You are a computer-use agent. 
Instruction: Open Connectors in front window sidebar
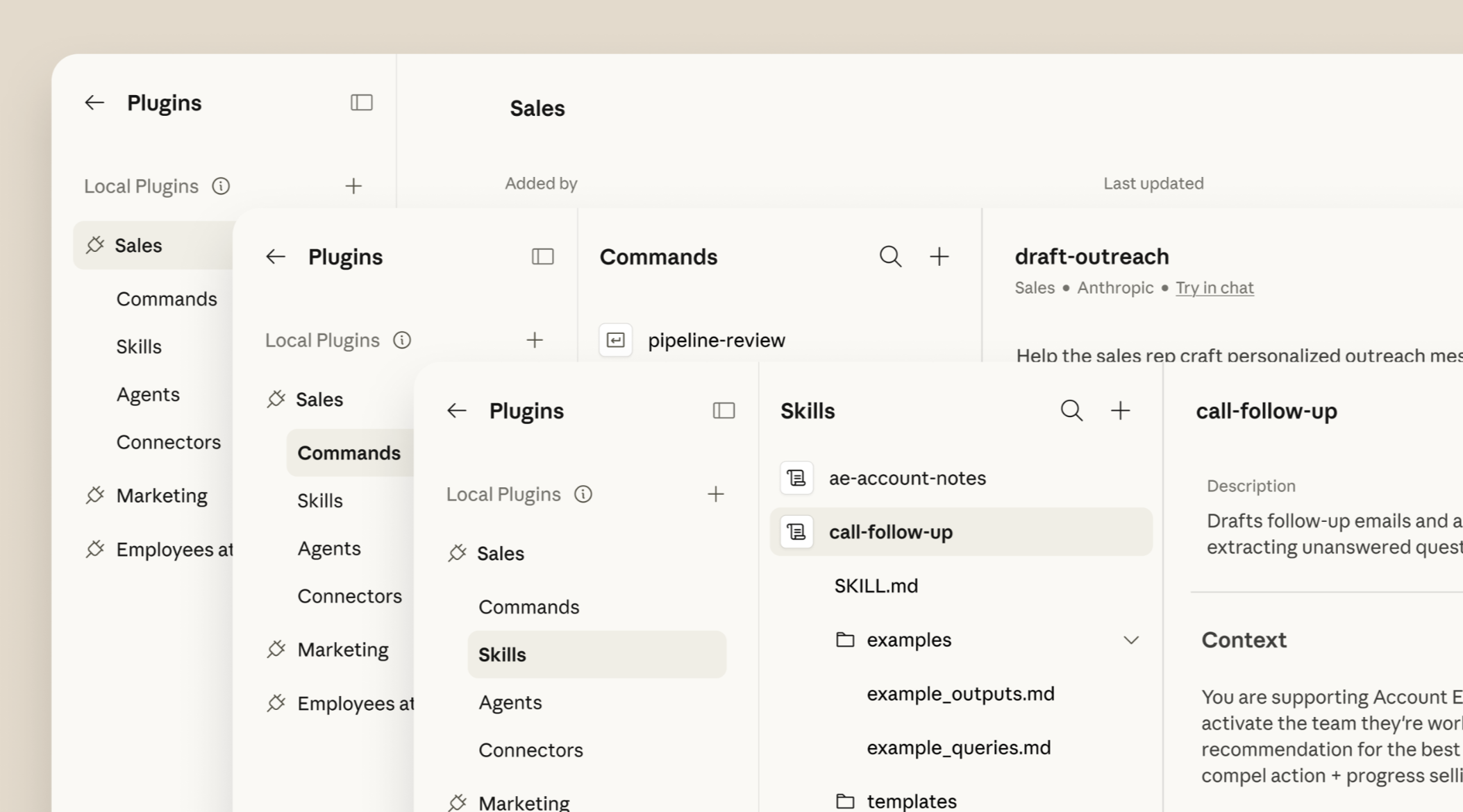(530, 750)
